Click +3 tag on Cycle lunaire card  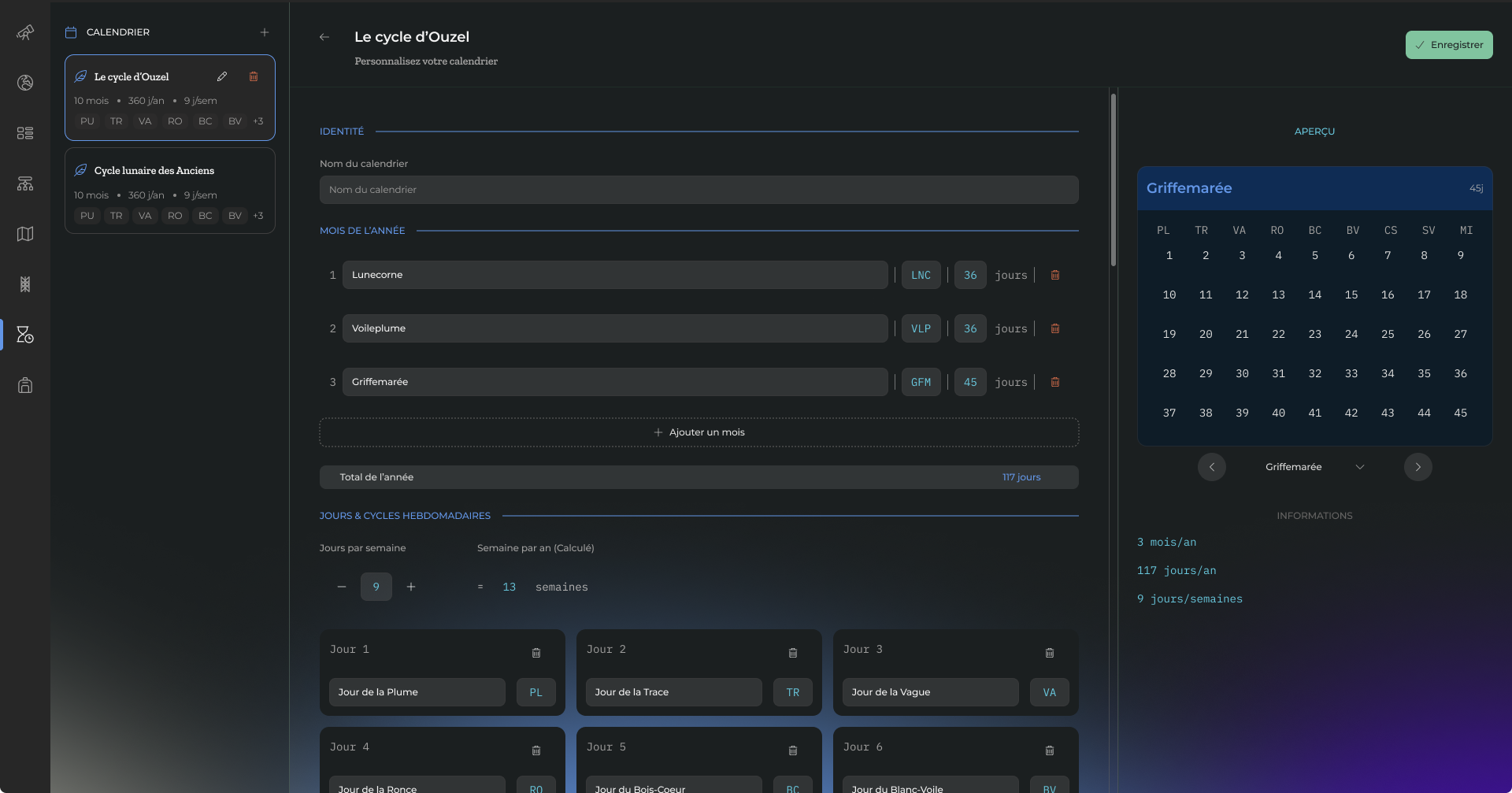pyautogui.click(x=258, y=216)
